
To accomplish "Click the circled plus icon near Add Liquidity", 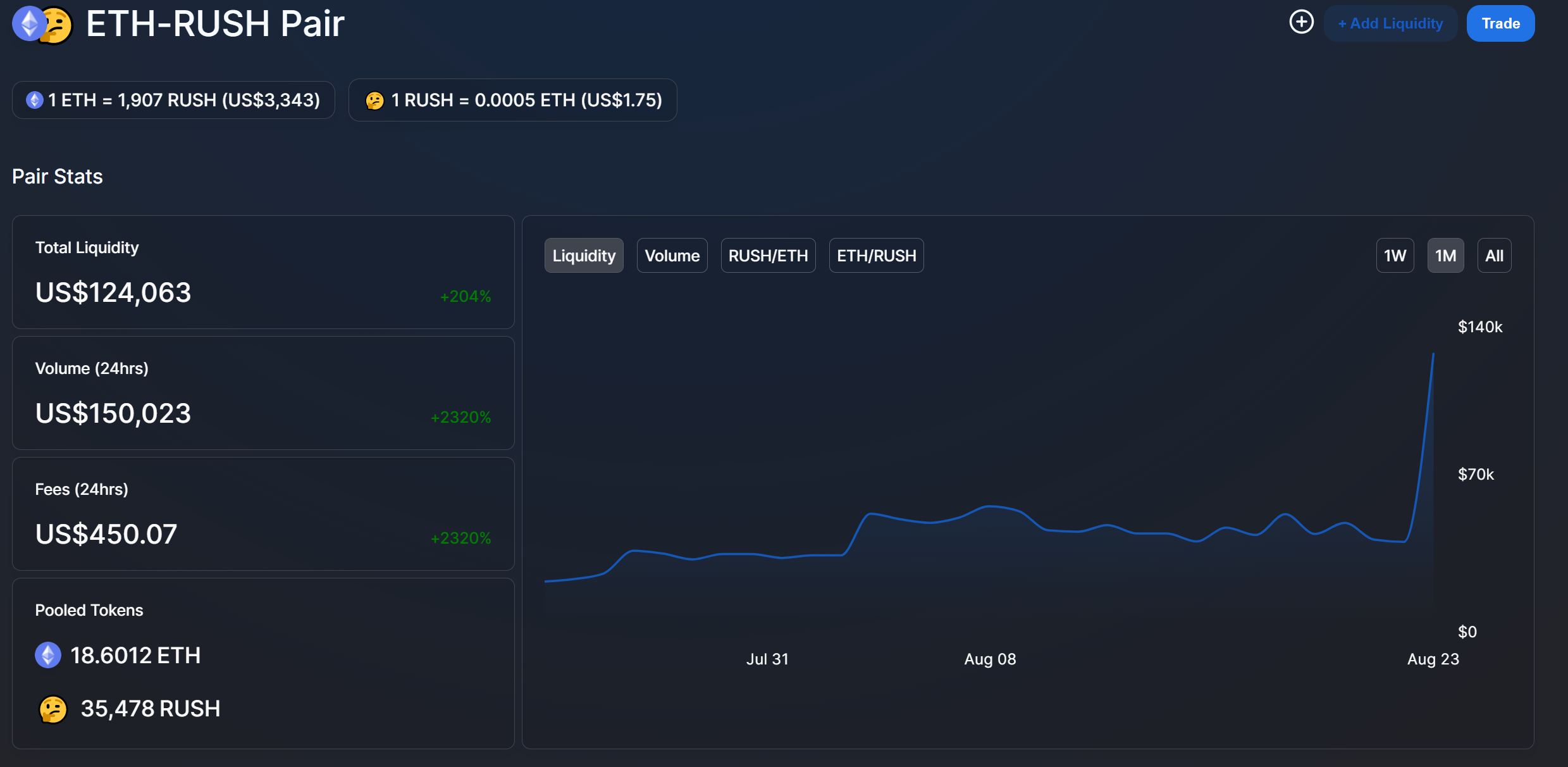I will tap(1301, 22).
